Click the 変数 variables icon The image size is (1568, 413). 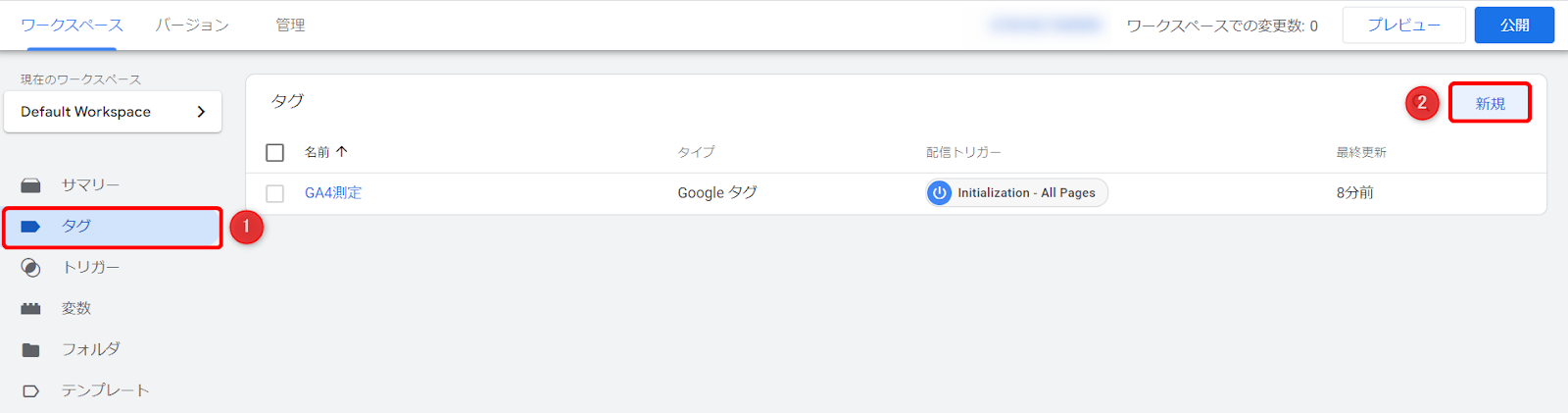tap(31, 309)
